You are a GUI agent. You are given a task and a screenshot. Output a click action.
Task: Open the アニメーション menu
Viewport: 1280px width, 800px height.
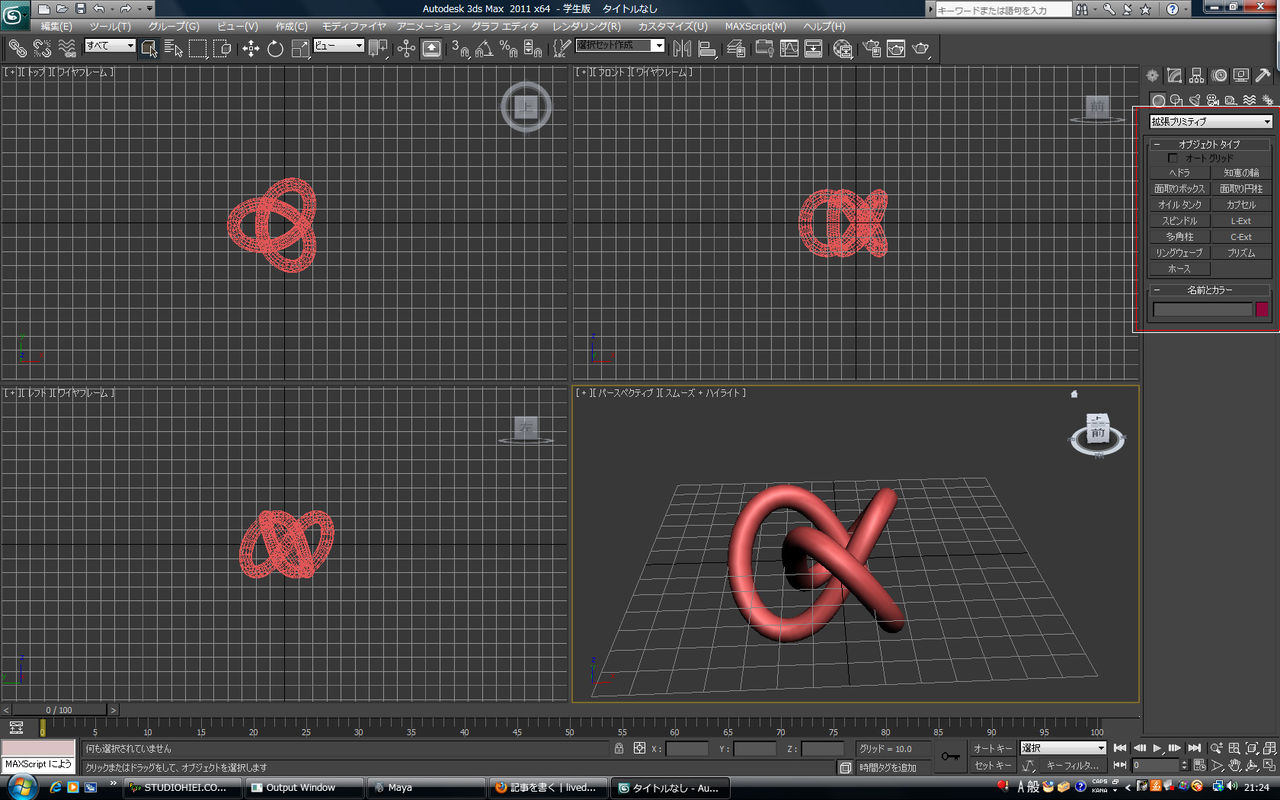click(x=428, y=26)
